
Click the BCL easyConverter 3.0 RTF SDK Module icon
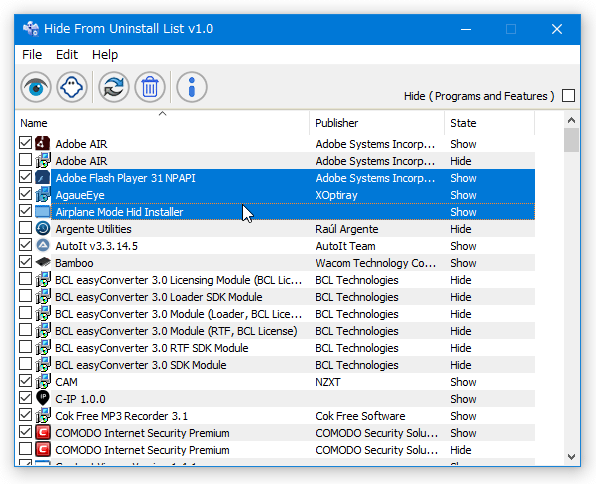tap(43, 348)
